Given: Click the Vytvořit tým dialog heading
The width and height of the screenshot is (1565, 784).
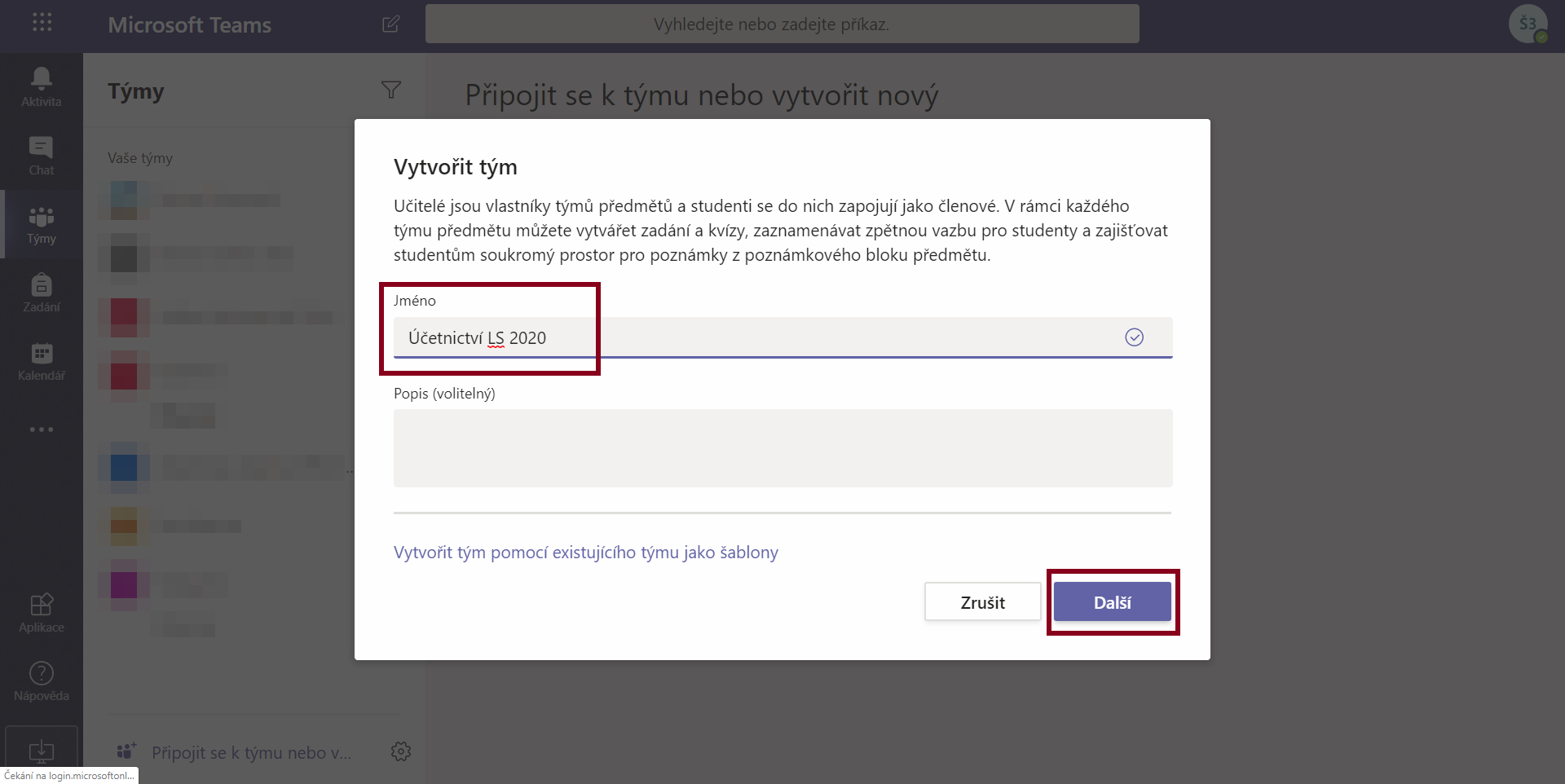Looking at the screenshot, I should coord(456,167).
